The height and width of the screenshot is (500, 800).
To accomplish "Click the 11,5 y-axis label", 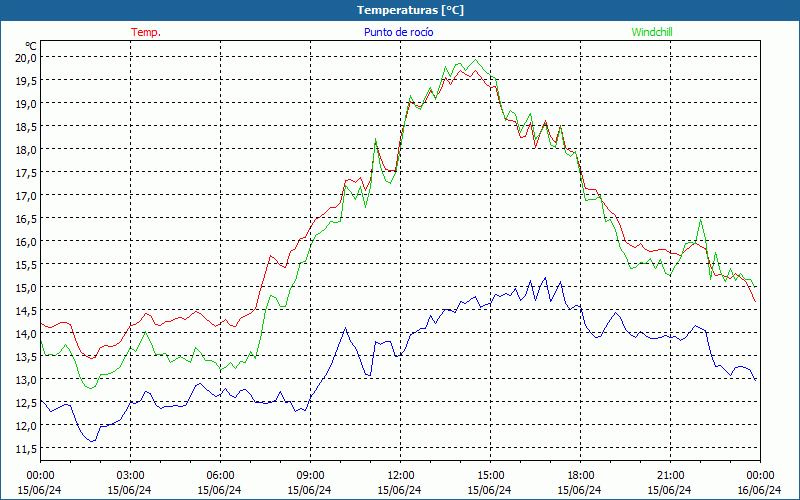I will click(26, 448).
